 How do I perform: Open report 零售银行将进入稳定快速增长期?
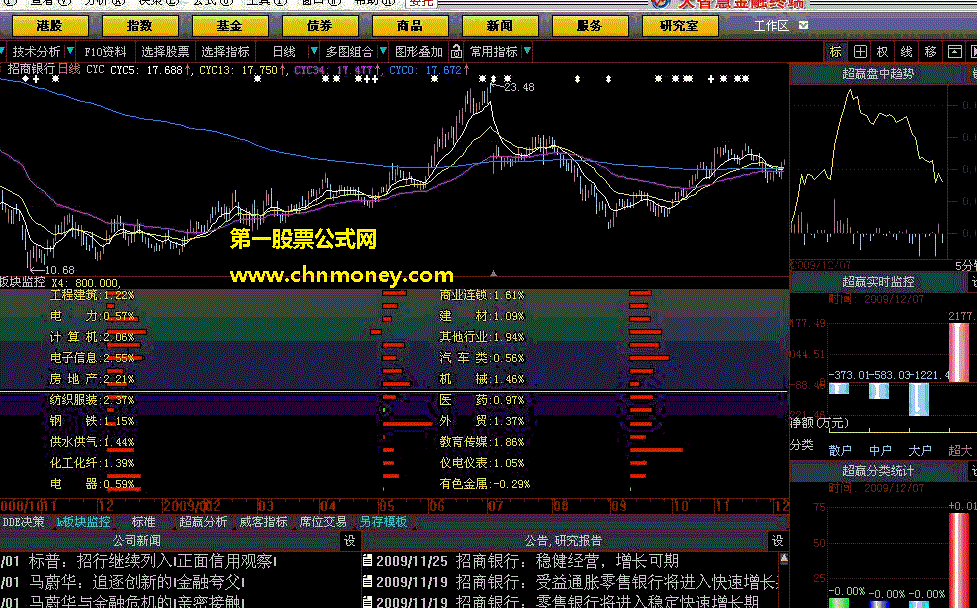647,602
